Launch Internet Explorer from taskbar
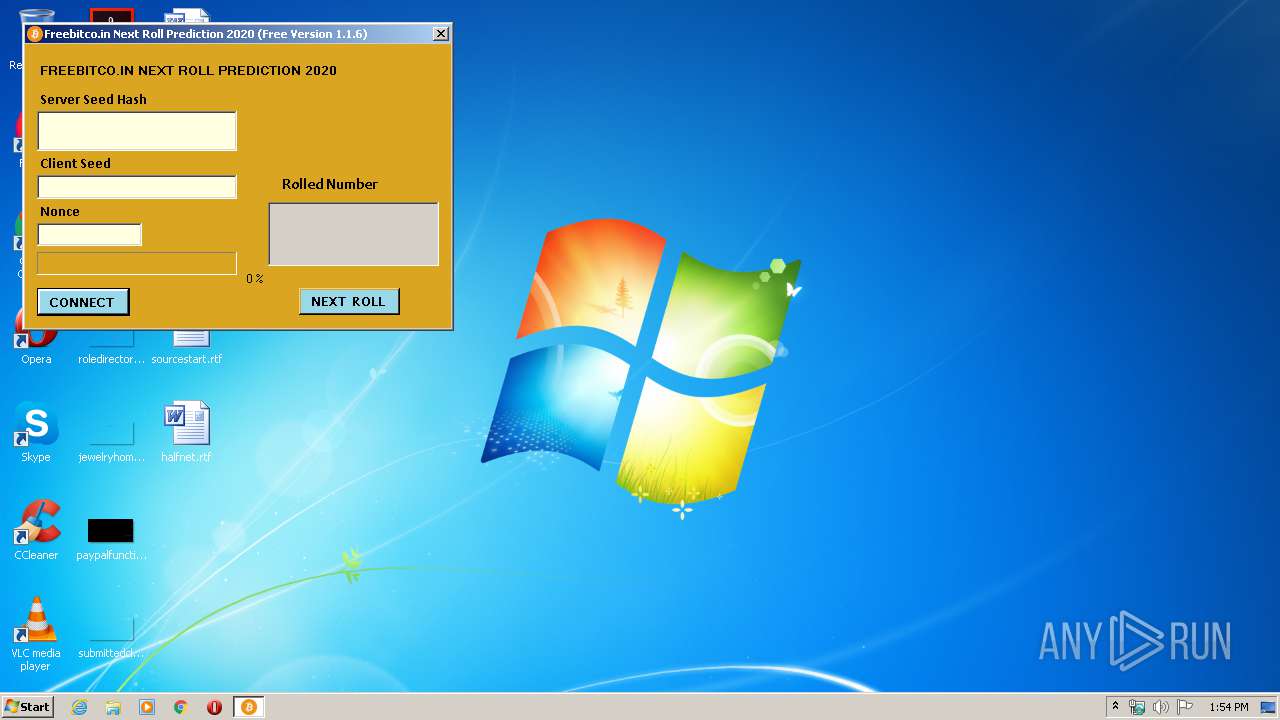Screen dimensions: 1280x720 (79, 707)
